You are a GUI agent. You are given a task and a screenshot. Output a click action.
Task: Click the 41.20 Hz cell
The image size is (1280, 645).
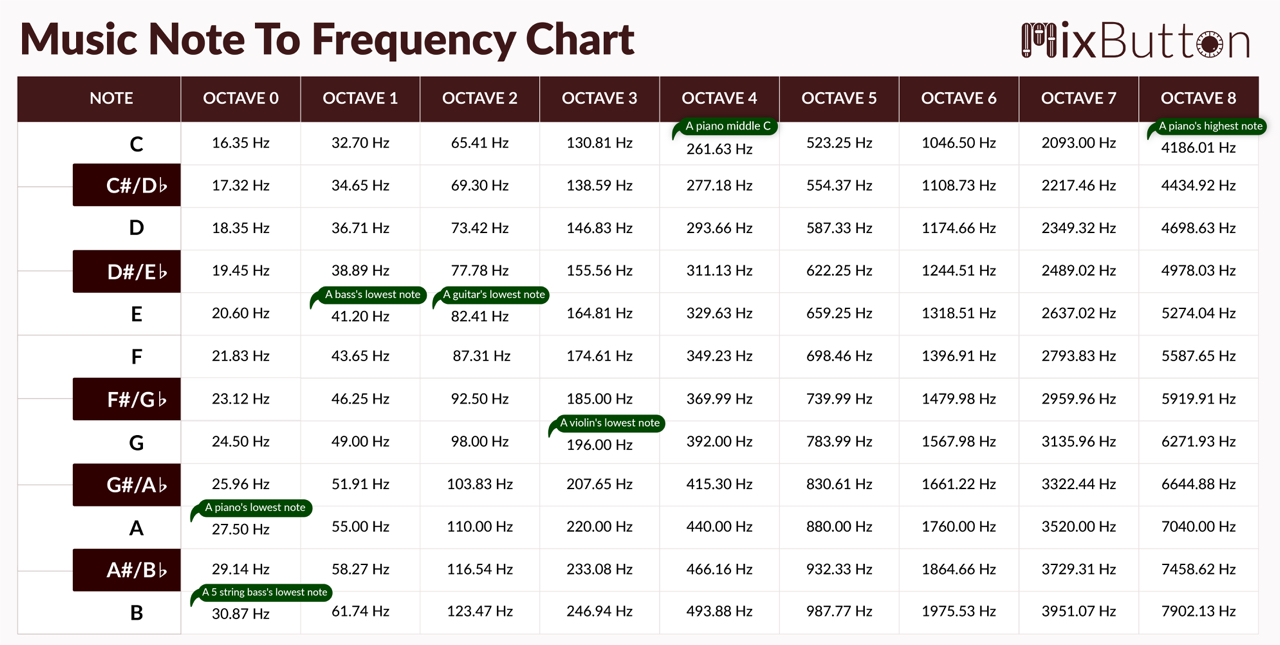[360, 316]
